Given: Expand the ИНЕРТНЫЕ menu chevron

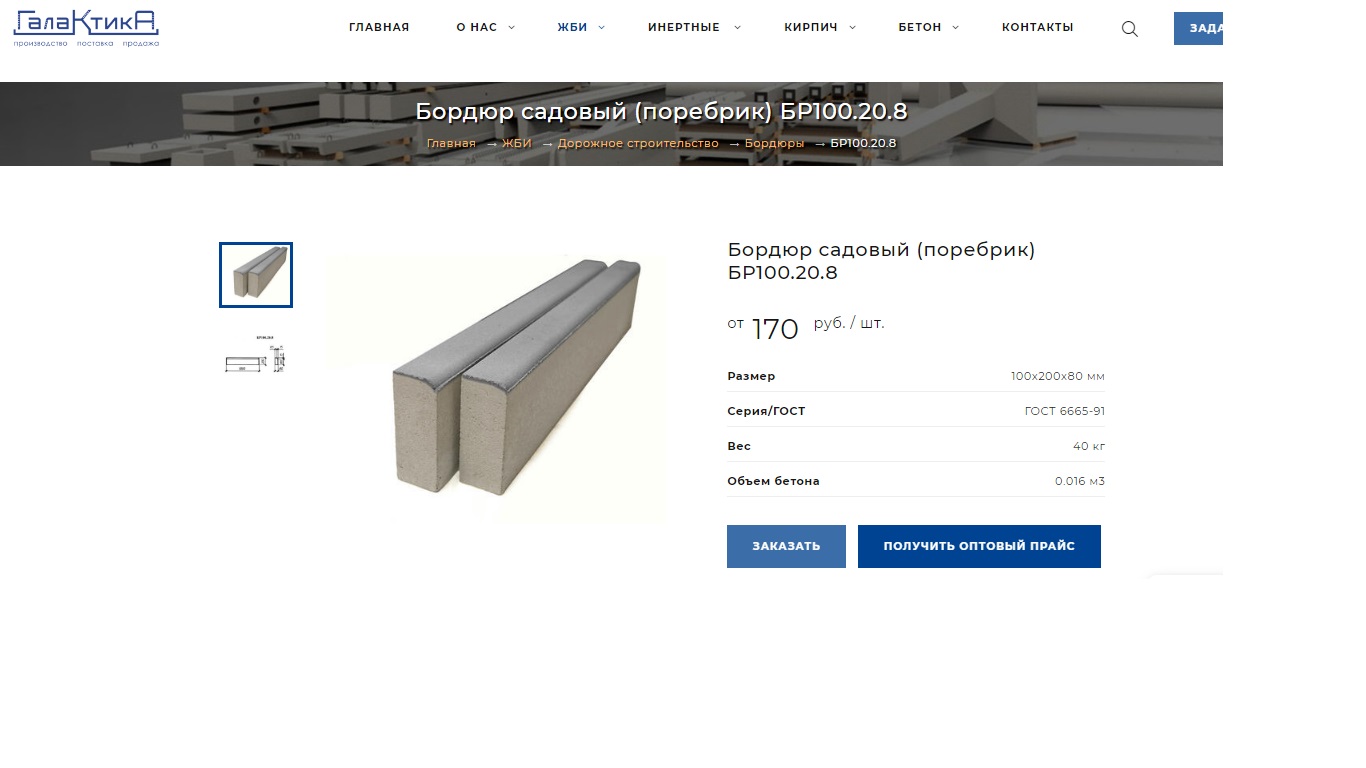Looking at the screenshot, I should 738,28.
